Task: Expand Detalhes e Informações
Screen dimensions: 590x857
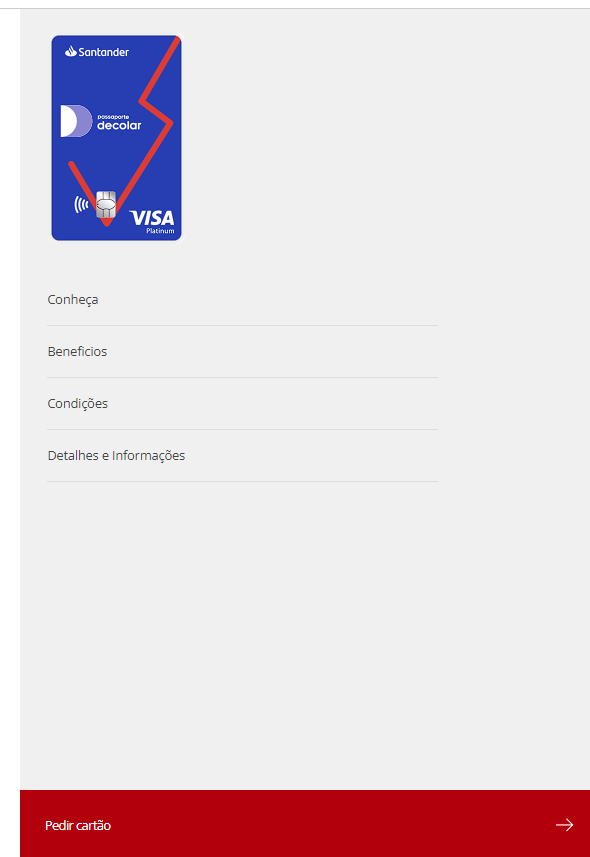Action: pos(242,455)
